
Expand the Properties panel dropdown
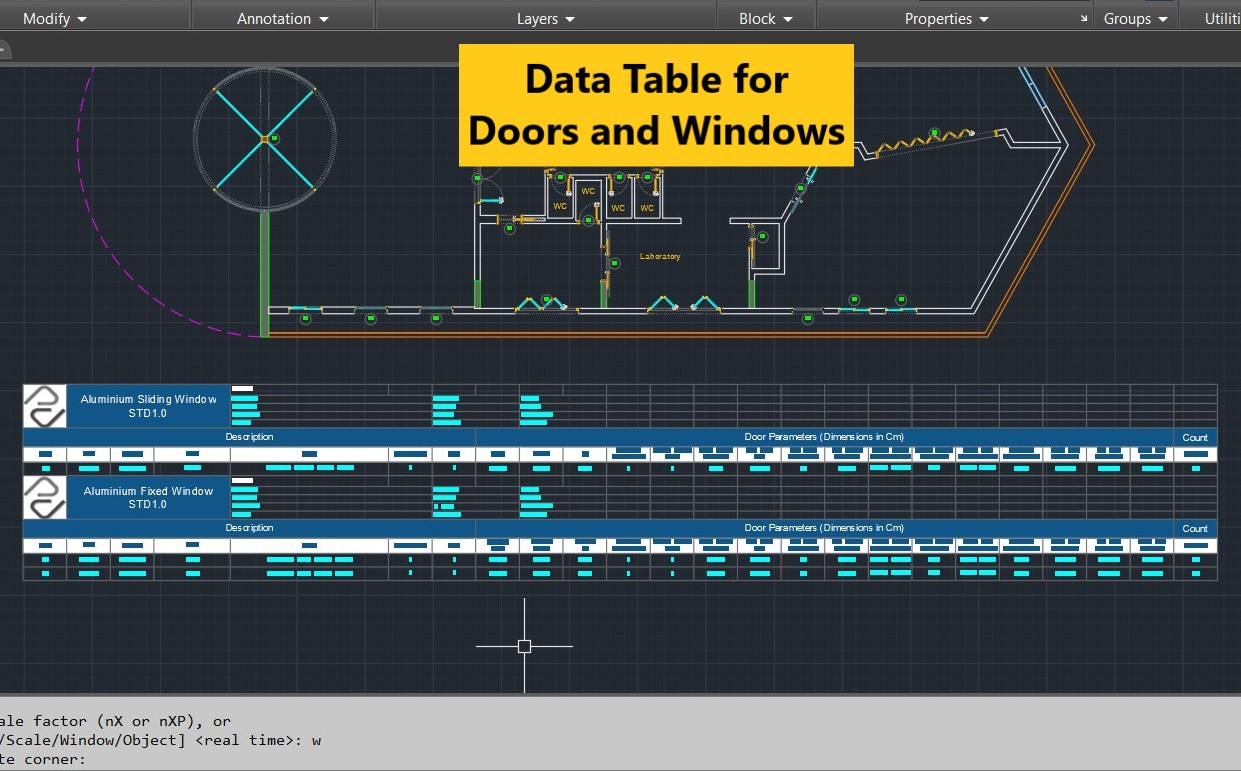click(946, 18)
